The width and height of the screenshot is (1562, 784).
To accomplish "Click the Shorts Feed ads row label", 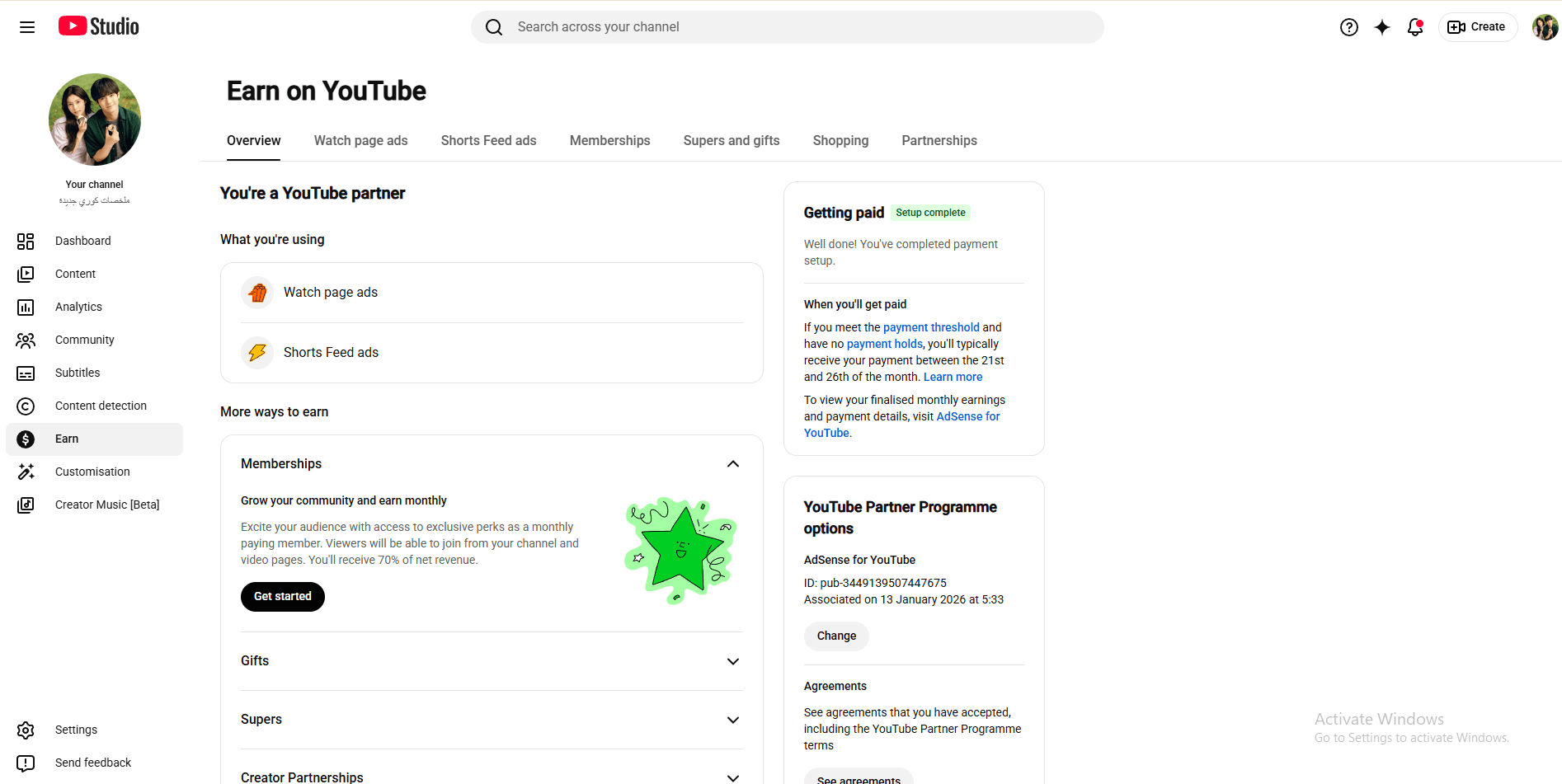I will (331, 353).
